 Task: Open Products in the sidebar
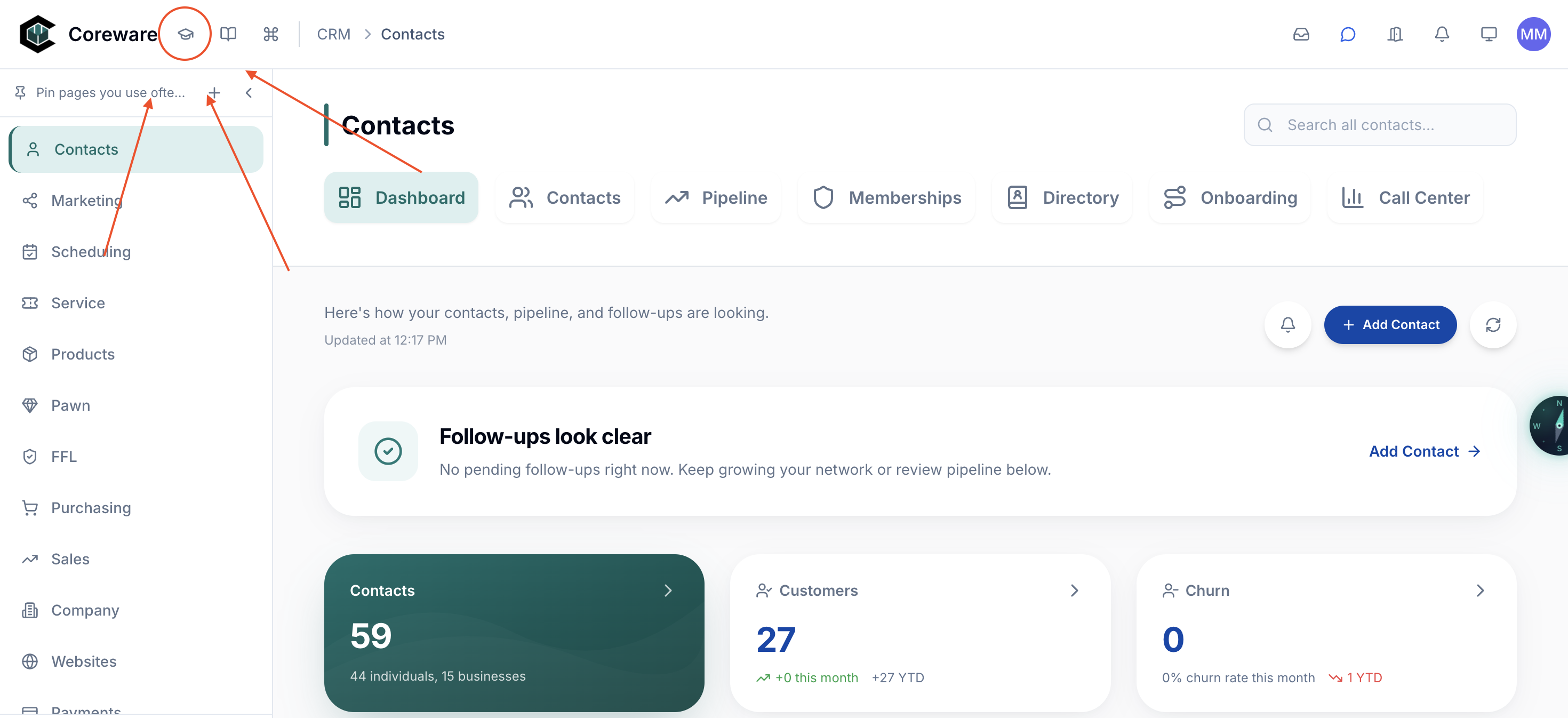click(137, 354)
